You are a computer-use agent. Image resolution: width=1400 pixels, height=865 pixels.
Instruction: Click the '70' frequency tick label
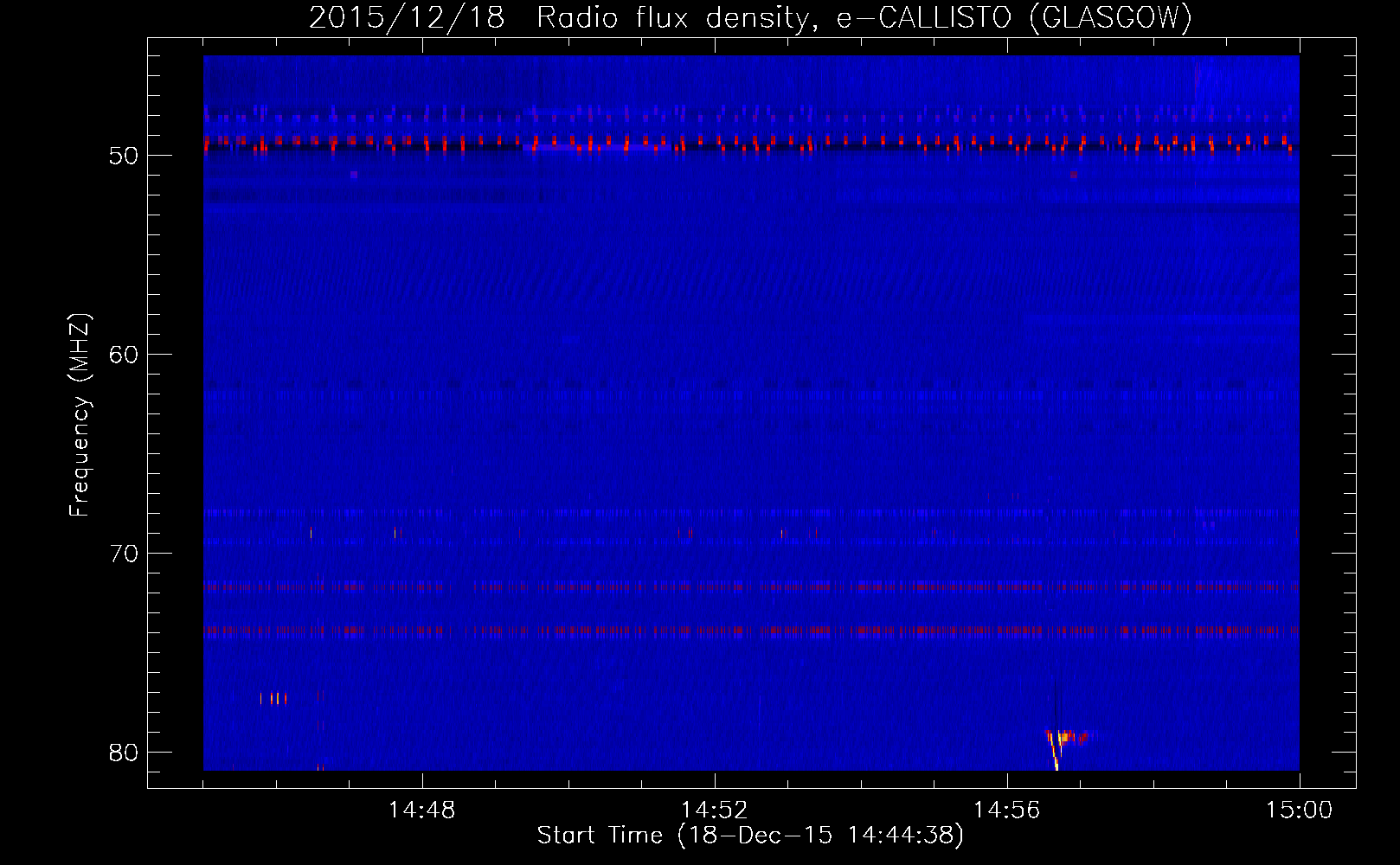coord(124,554)
